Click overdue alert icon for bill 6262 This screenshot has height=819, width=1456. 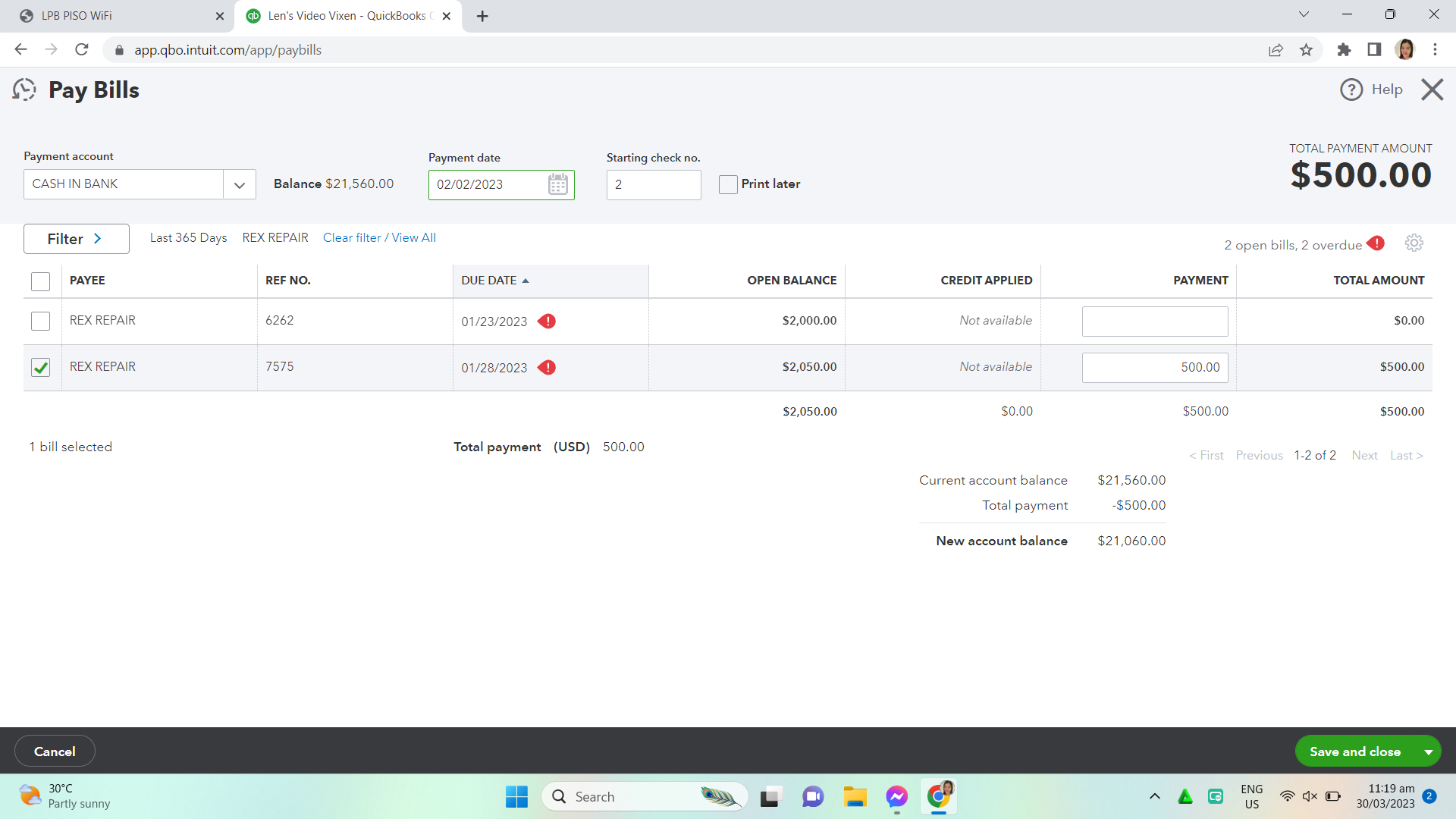click(x=547, y=322)
